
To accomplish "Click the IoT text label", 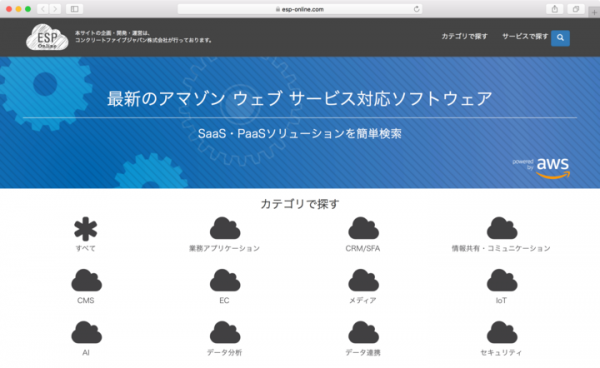I will (x=501, y=300).
